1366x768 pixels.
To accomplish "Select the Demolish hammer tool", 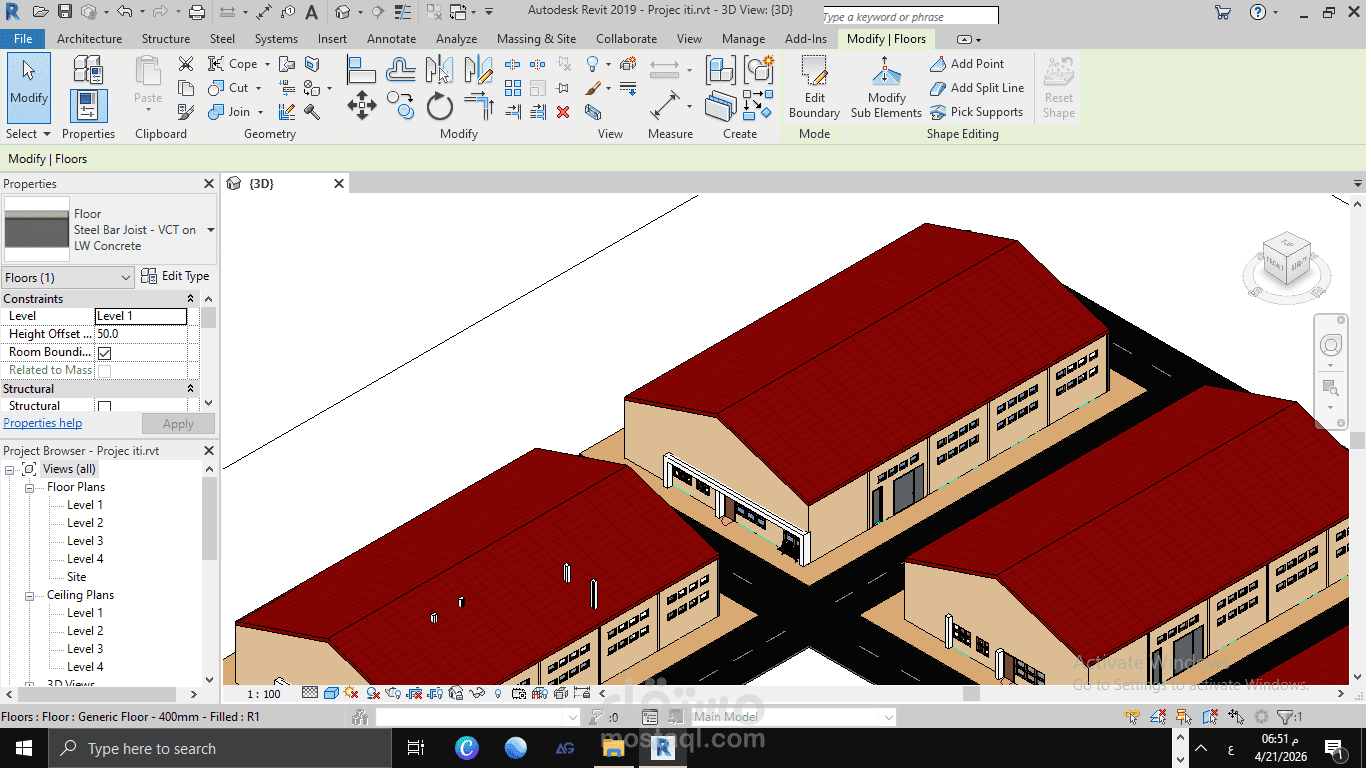I will tap(311, 112).
